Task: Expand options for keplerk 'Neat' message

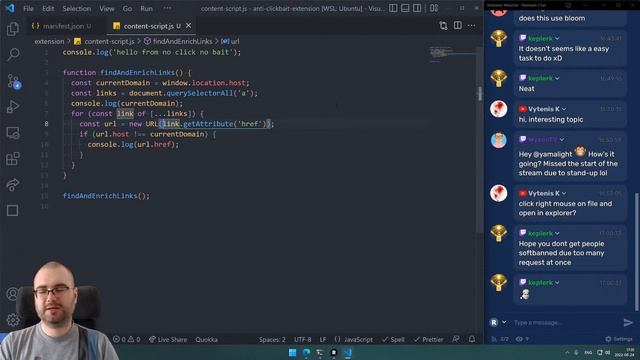Action: click(557, 78)
